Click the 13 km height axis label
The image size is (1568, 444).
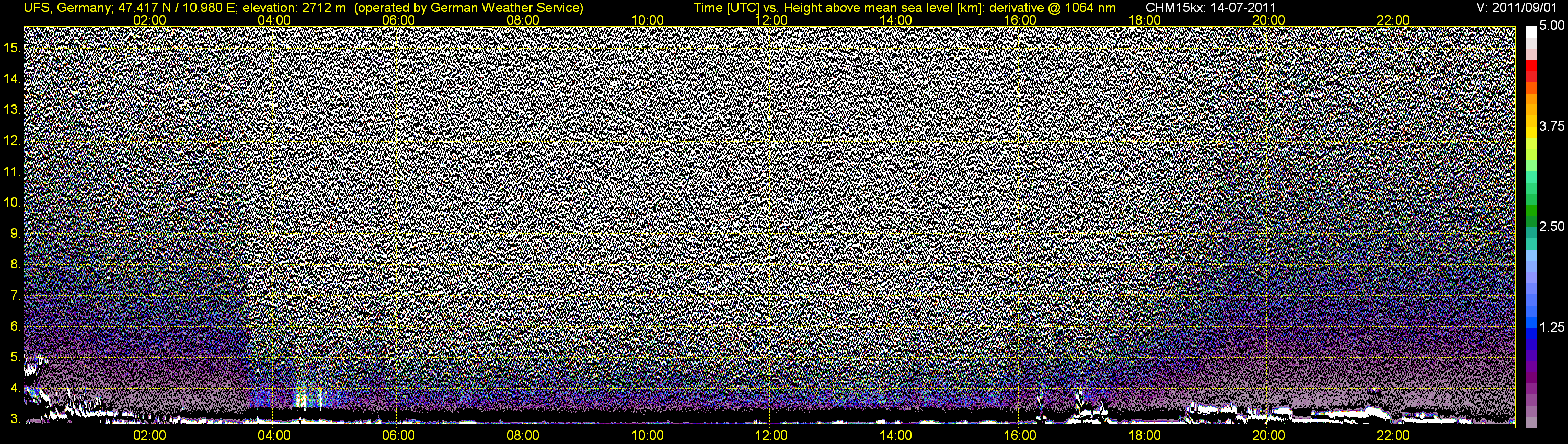[12, 110]
